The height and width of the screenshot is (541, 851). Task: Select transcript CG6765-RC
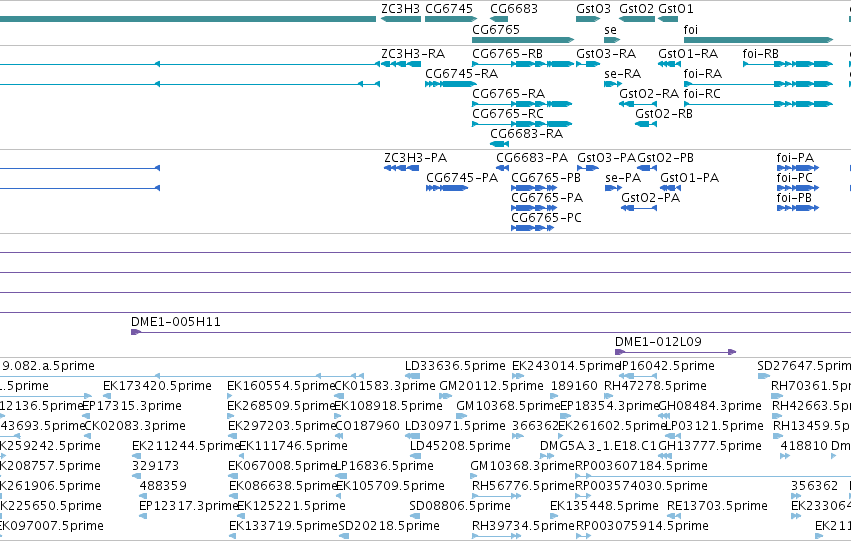(x=508, y=114)
